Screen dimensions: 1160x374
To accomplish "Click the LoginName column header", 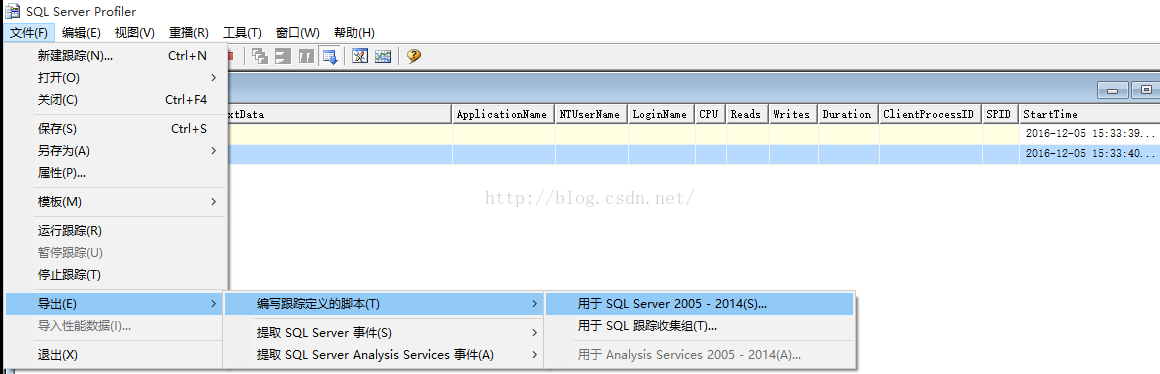I will (662, 115).
